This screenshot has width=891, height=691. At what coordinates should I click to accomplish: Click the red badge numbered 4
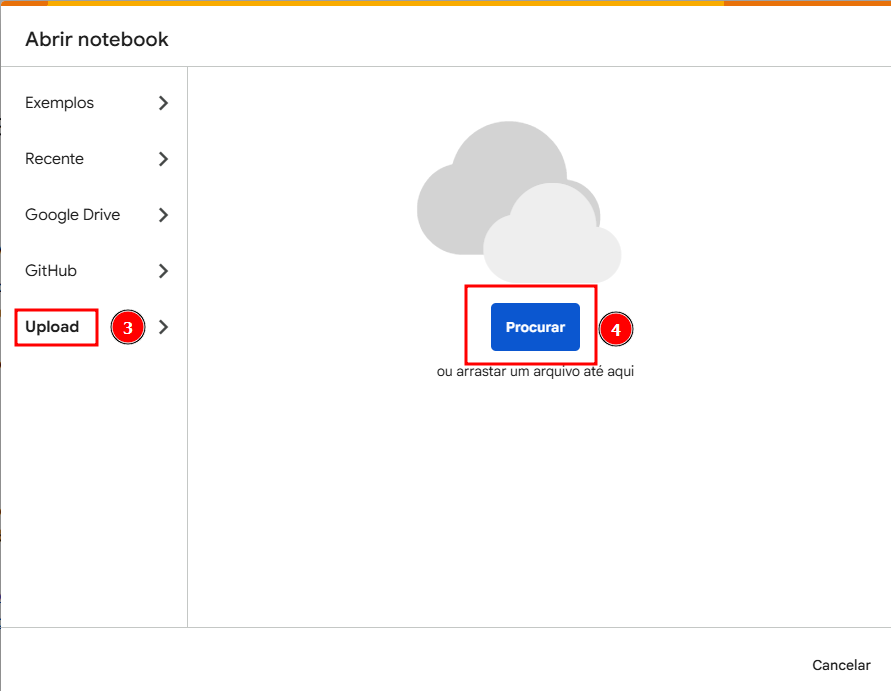point(616,329)
